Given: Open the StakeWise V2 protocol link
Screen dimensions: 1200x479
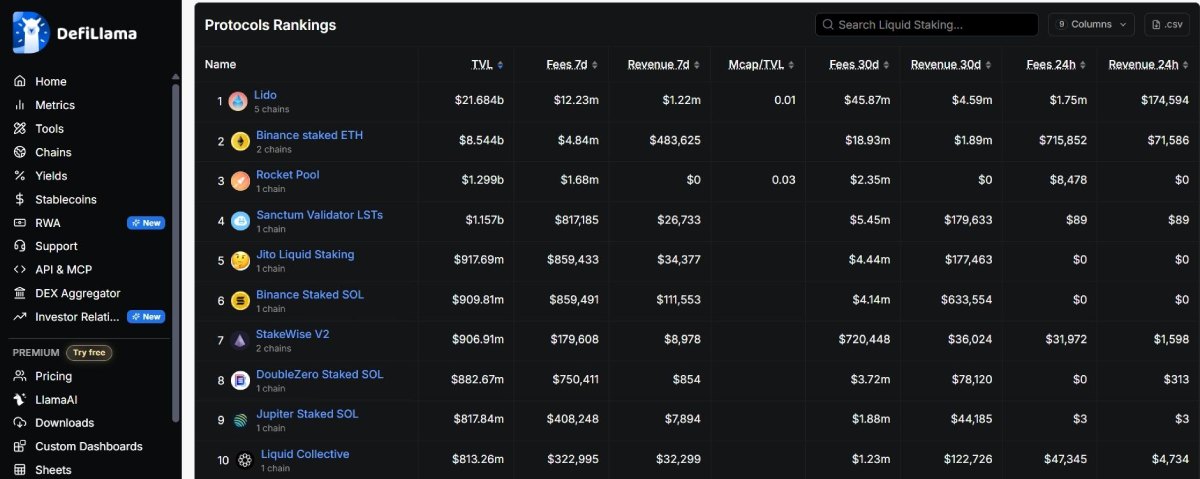Looking at the screenshot, I should click(292, 334).
